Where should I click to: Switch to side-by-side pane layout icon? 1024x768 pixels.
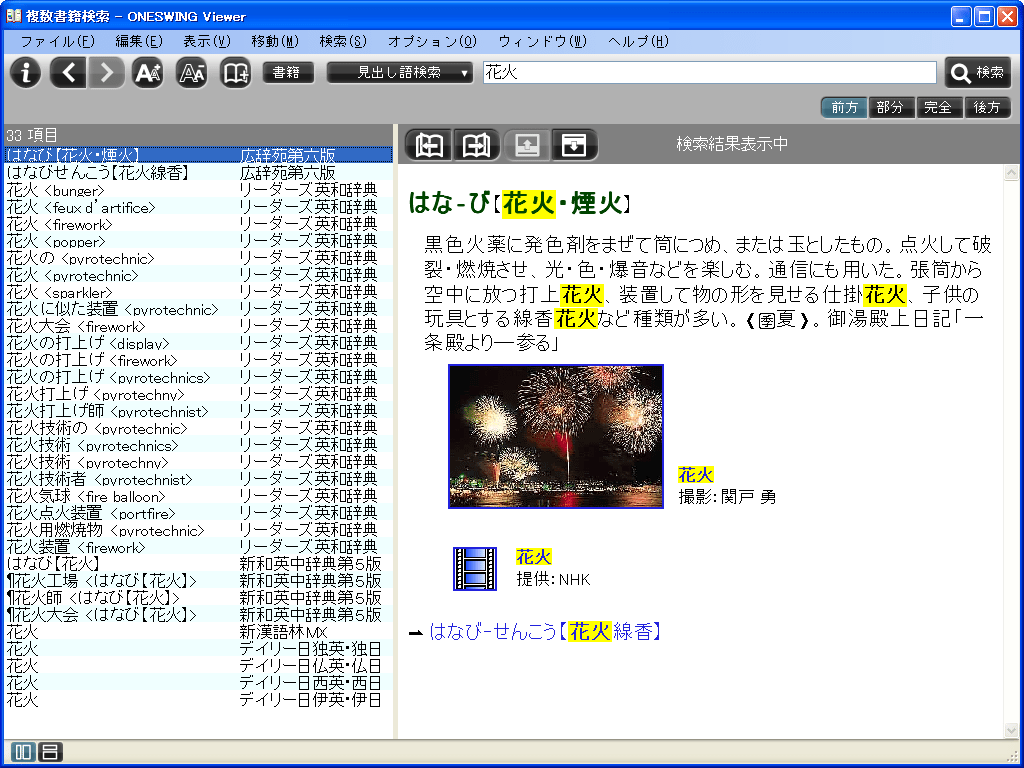tap(23, 752)
